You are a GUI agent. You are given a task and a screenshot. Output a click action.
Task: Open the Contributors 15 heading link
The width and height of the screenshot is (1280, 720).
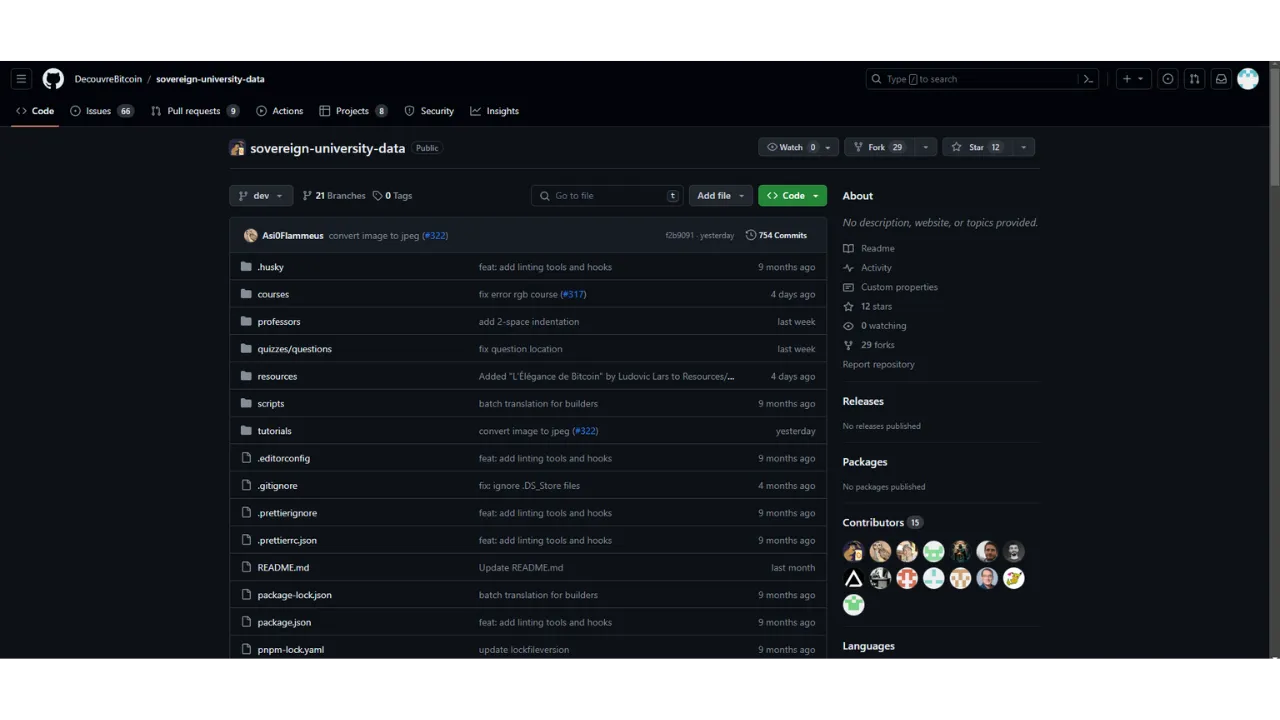click(882, 522)
